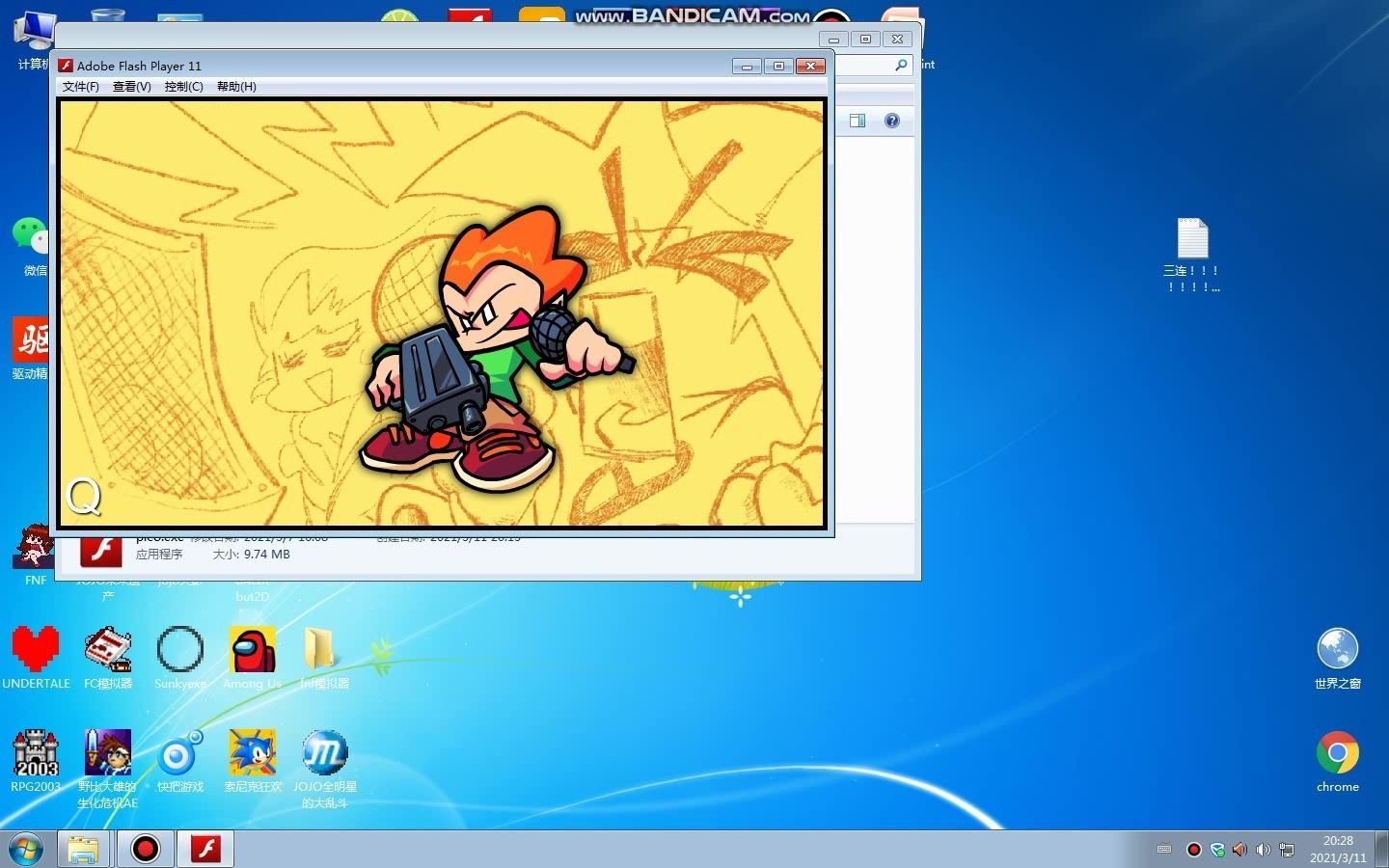This screenshot has width=1389, height=868.
Task: Launch the 驱动精灵 desktop icon
Action: point(32,348)
